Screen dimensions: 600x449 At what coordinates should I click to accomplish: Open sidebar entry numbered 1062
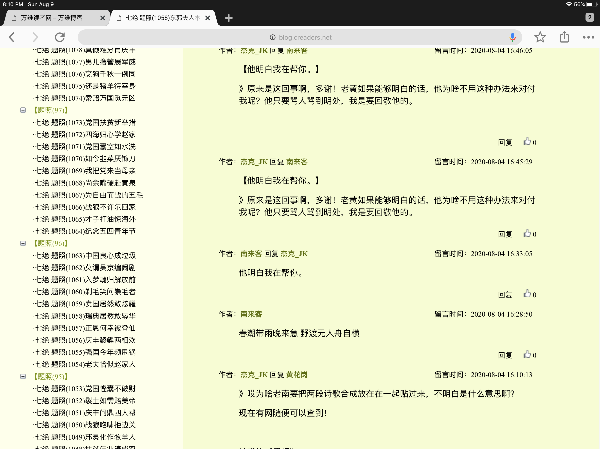pyautogui.click(x=85, y=268)
